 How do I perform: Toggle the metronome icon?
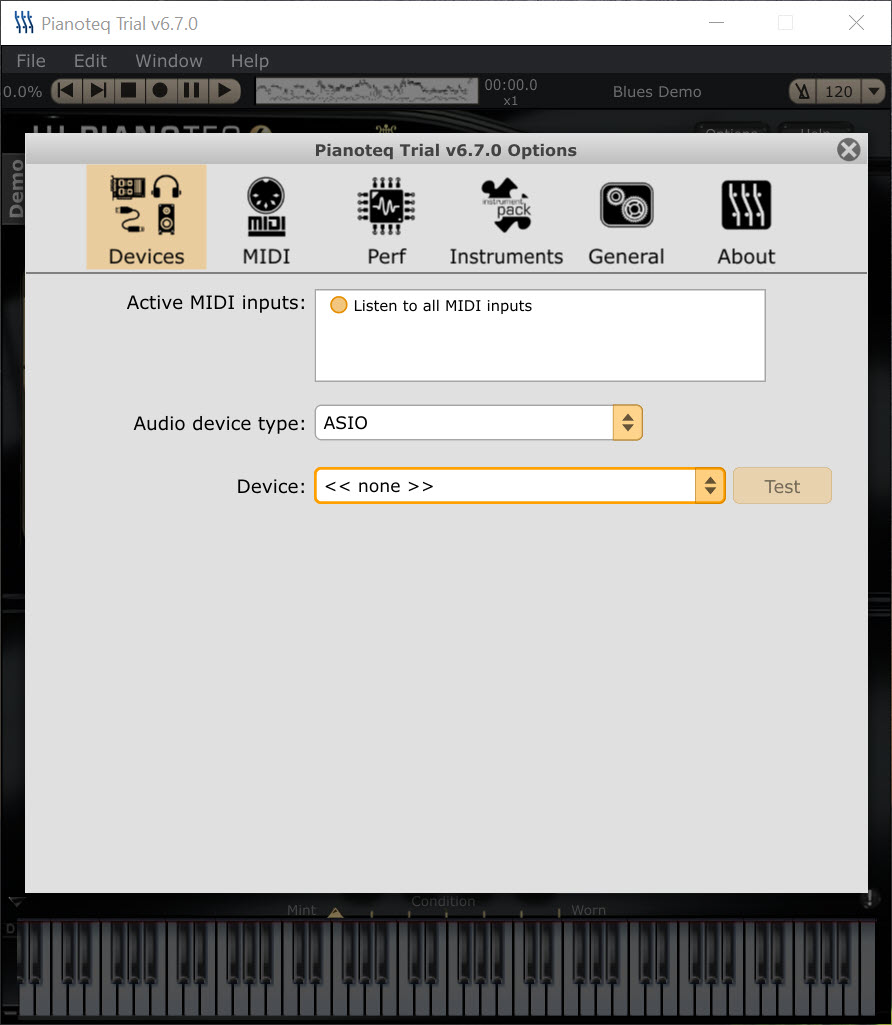click(803, 92)
